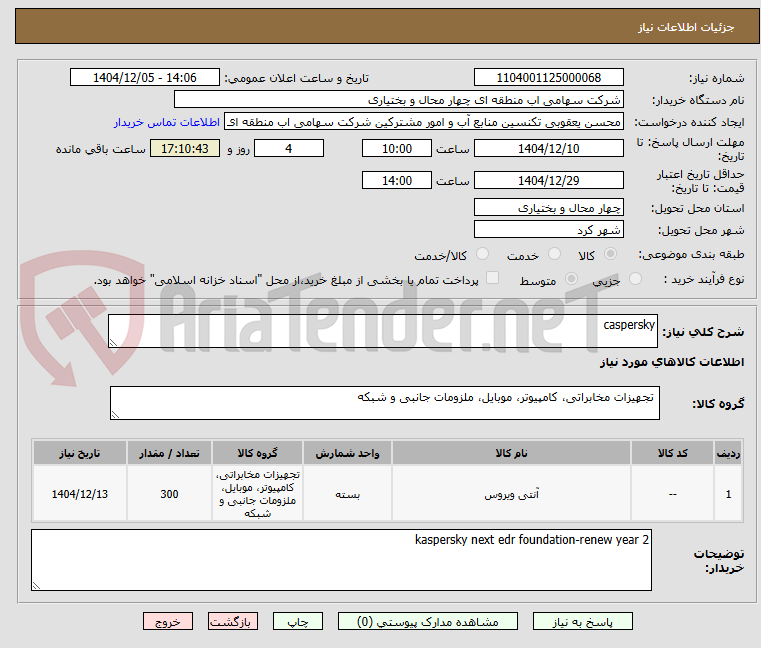Click the resize handle of buyer notes textarea
761x648 pixels.
tap(36, 586)
